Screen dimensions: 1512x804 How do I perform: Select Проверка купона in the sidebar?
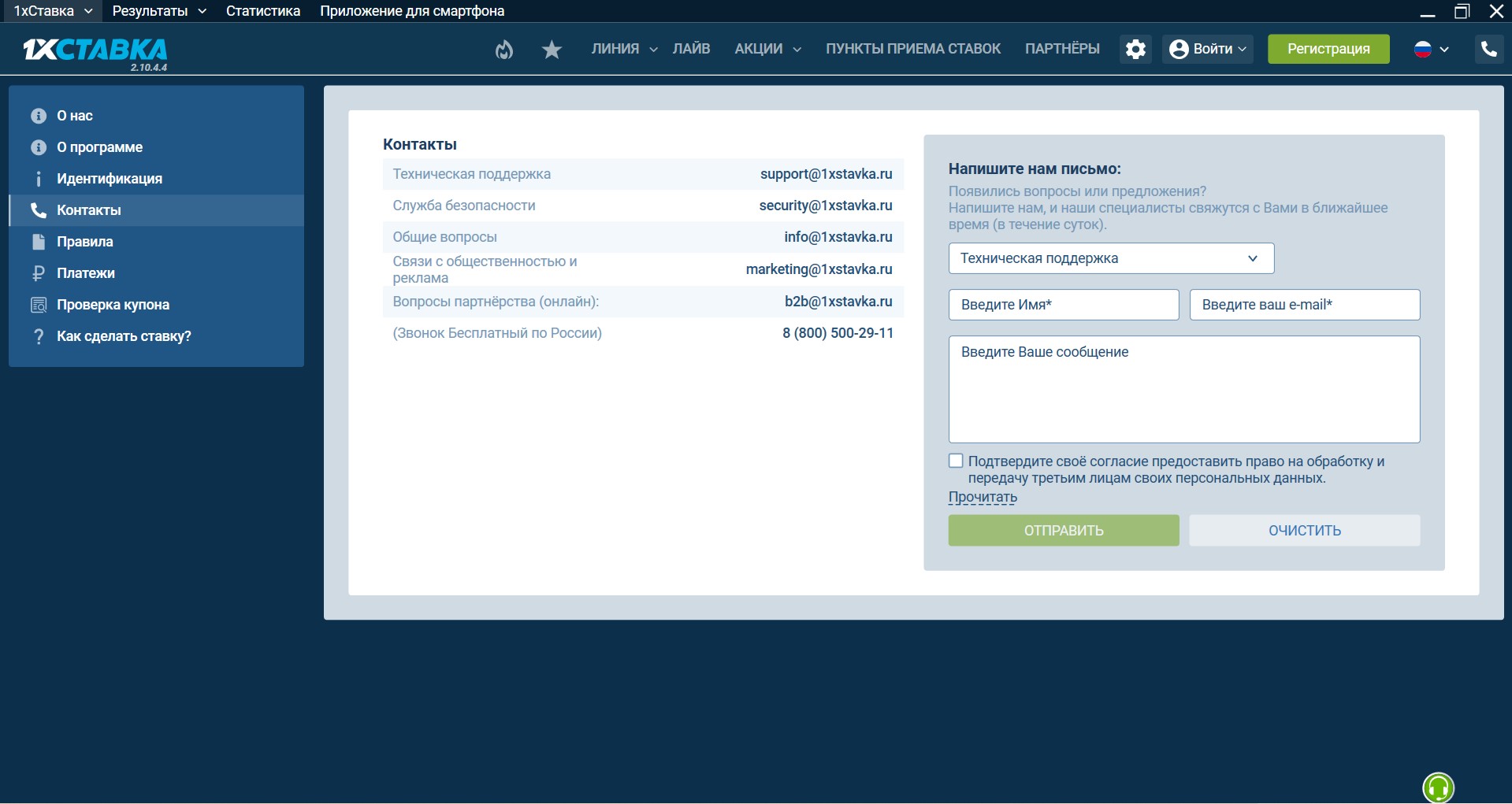(x=156, y=305)
